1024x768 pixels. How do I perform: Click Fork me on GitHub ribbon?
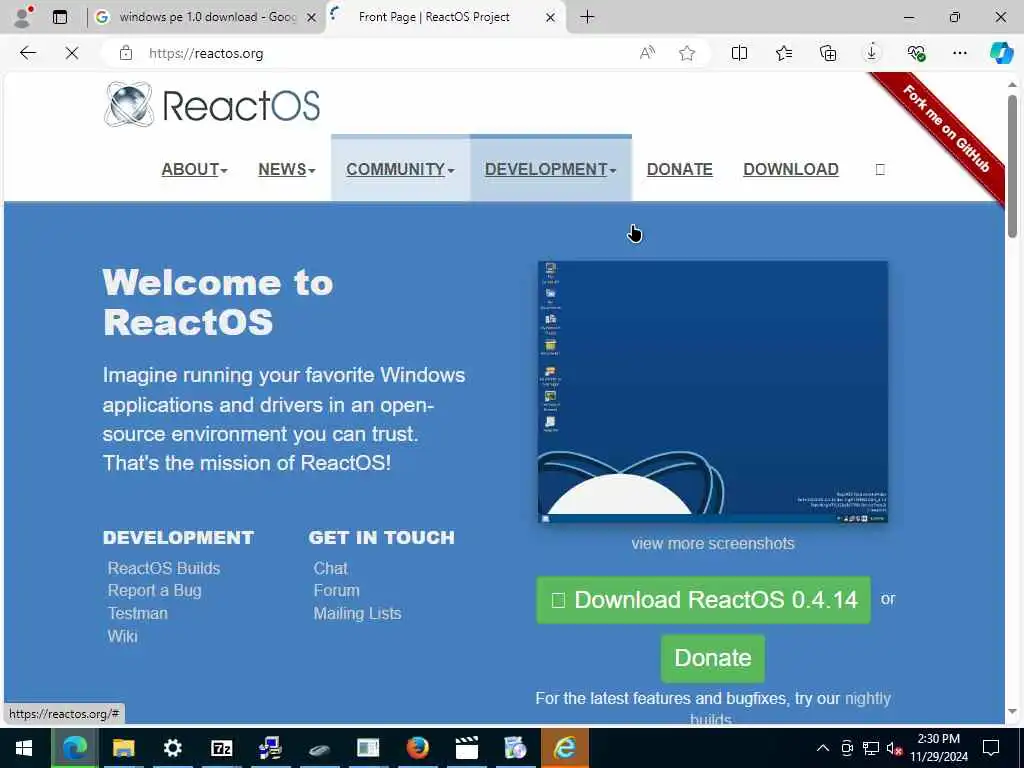point(946,129)
